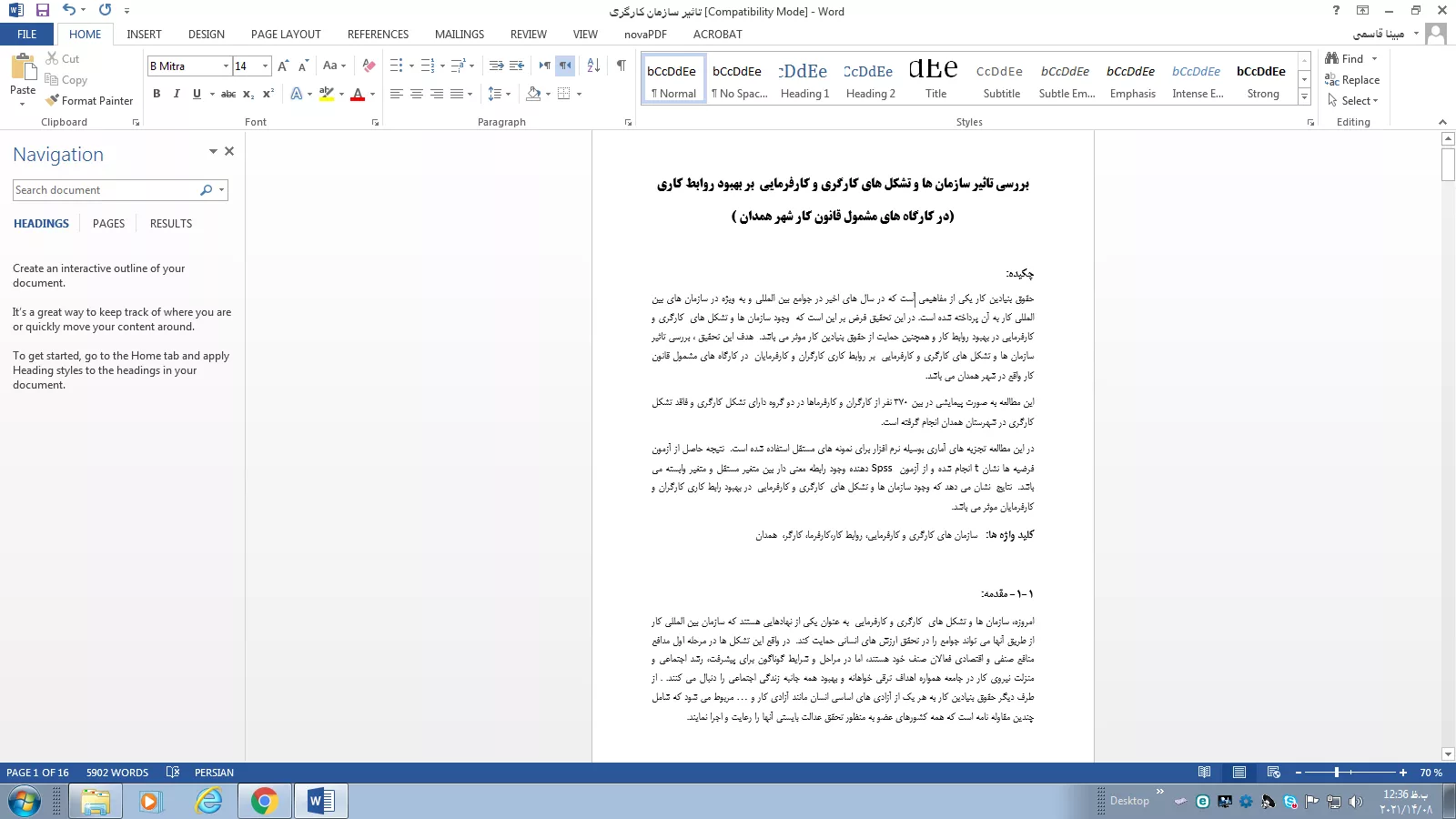The height and width of the screenshot is (819, 1456).
Task: Click the Cut scissors command
Action: click(63, 59)
